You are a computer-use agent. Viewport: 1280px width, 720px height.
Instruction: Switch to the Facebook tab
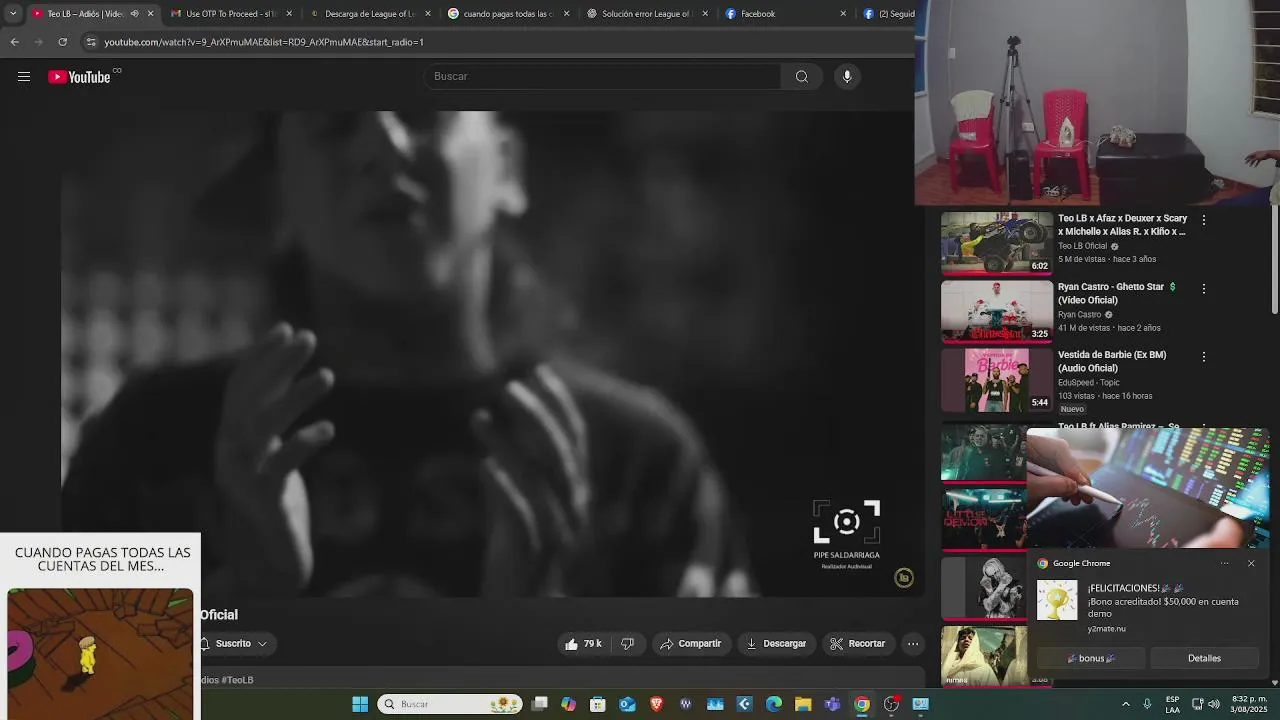[x=784, y=14]
